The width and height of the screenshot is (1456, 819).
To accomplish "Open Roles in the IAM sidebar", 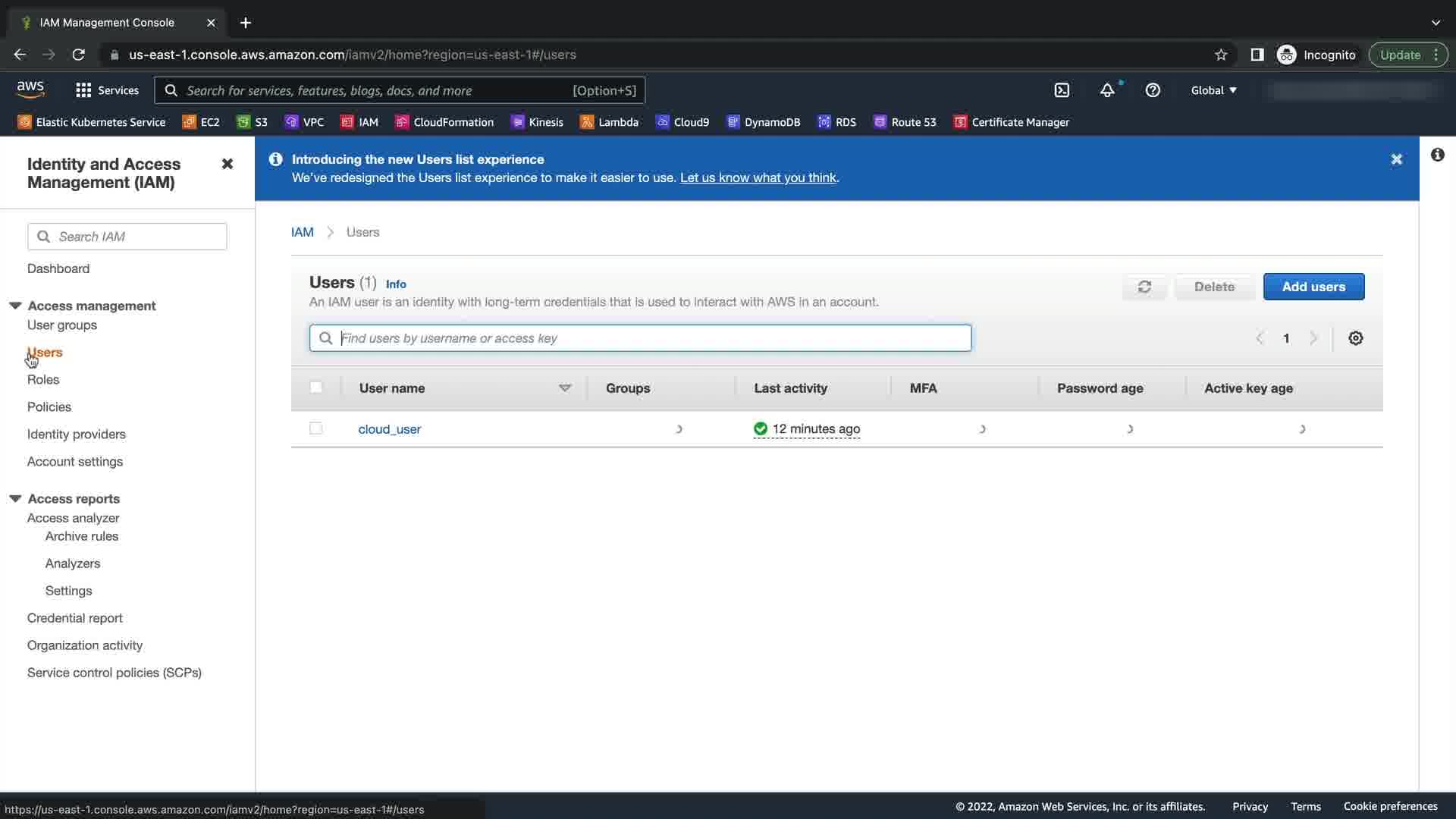I will click(x=43, y=379).
